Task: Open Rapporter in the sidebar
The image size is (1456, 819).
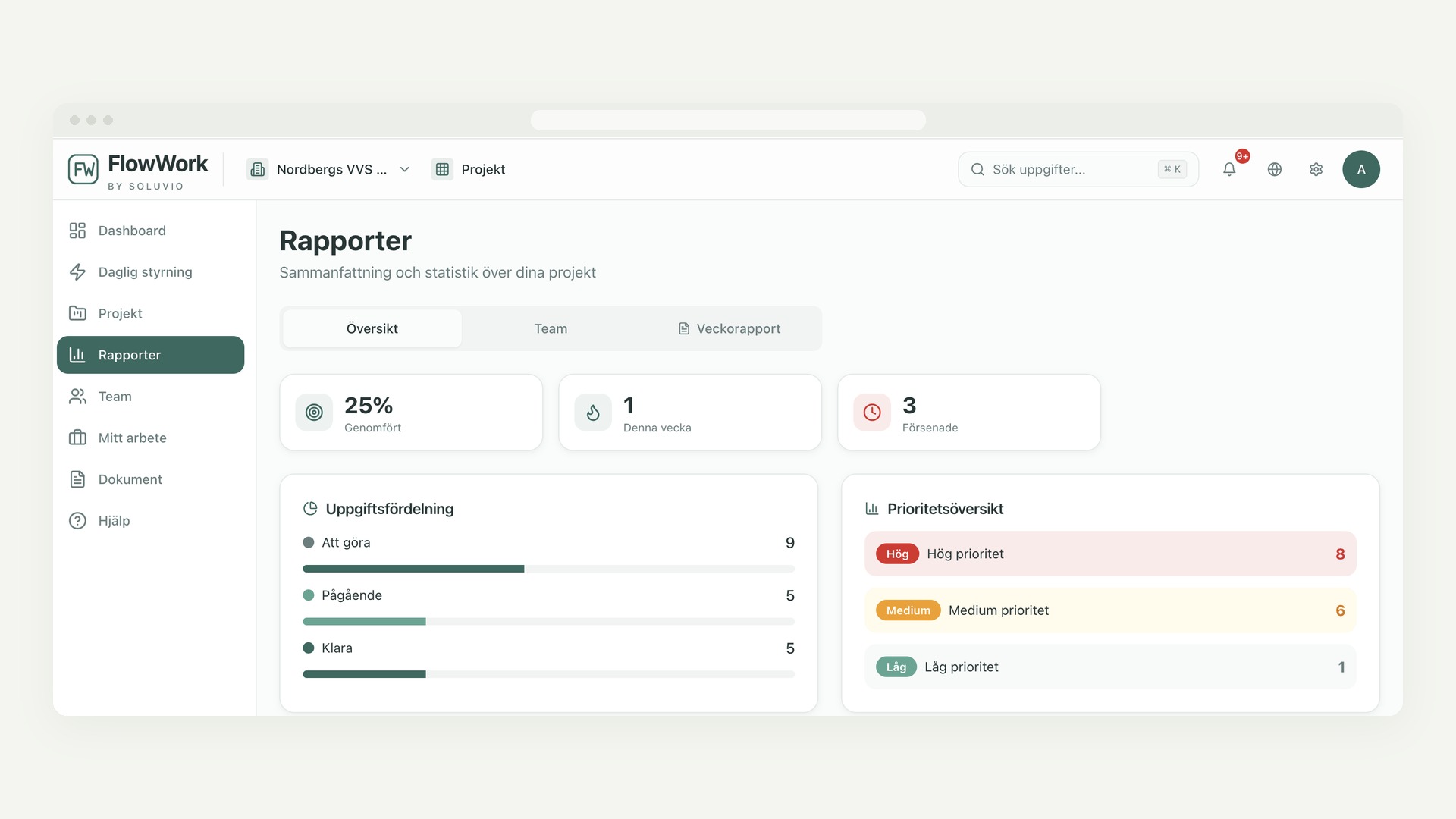Action: tap(150, 355)
